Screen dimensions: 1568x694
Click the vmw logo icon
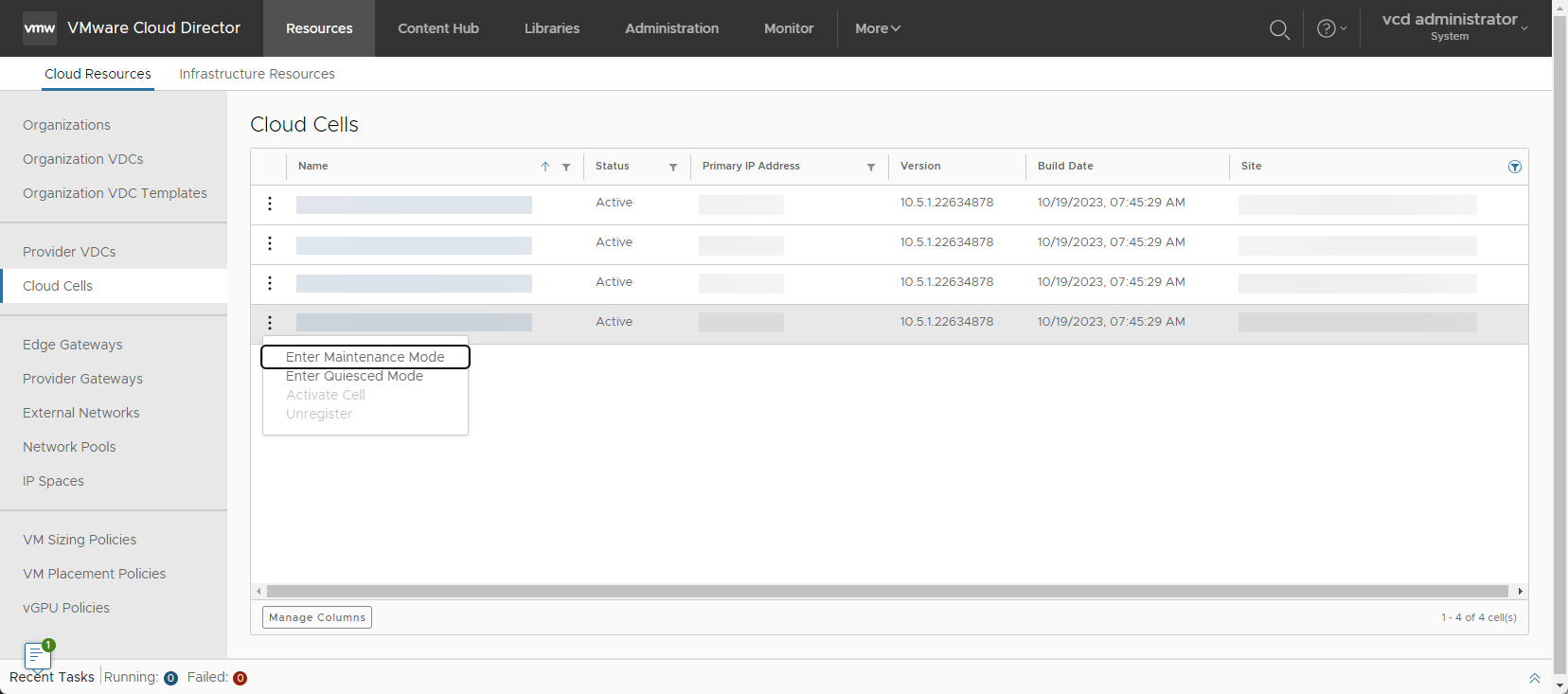coord(40,28)
